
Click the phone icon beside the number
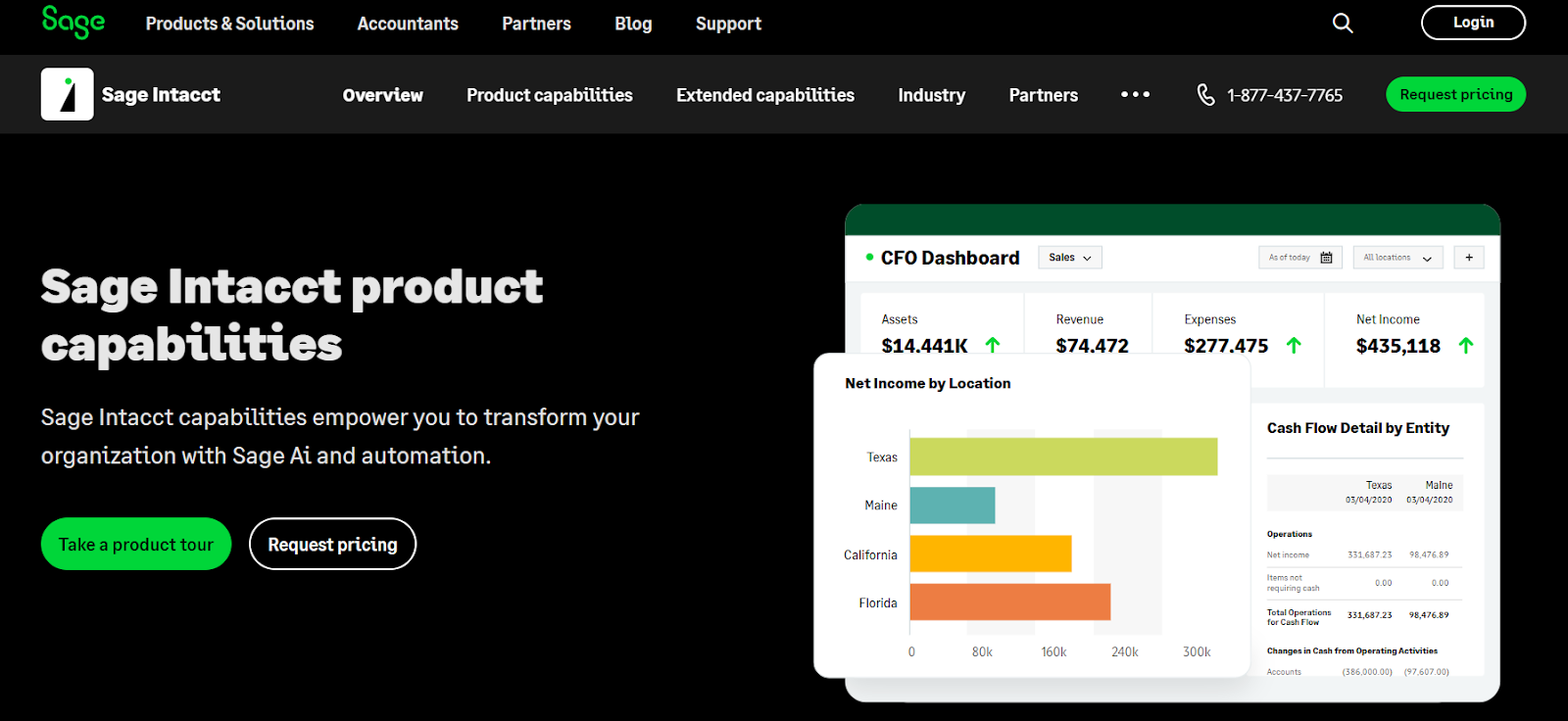1205,95
